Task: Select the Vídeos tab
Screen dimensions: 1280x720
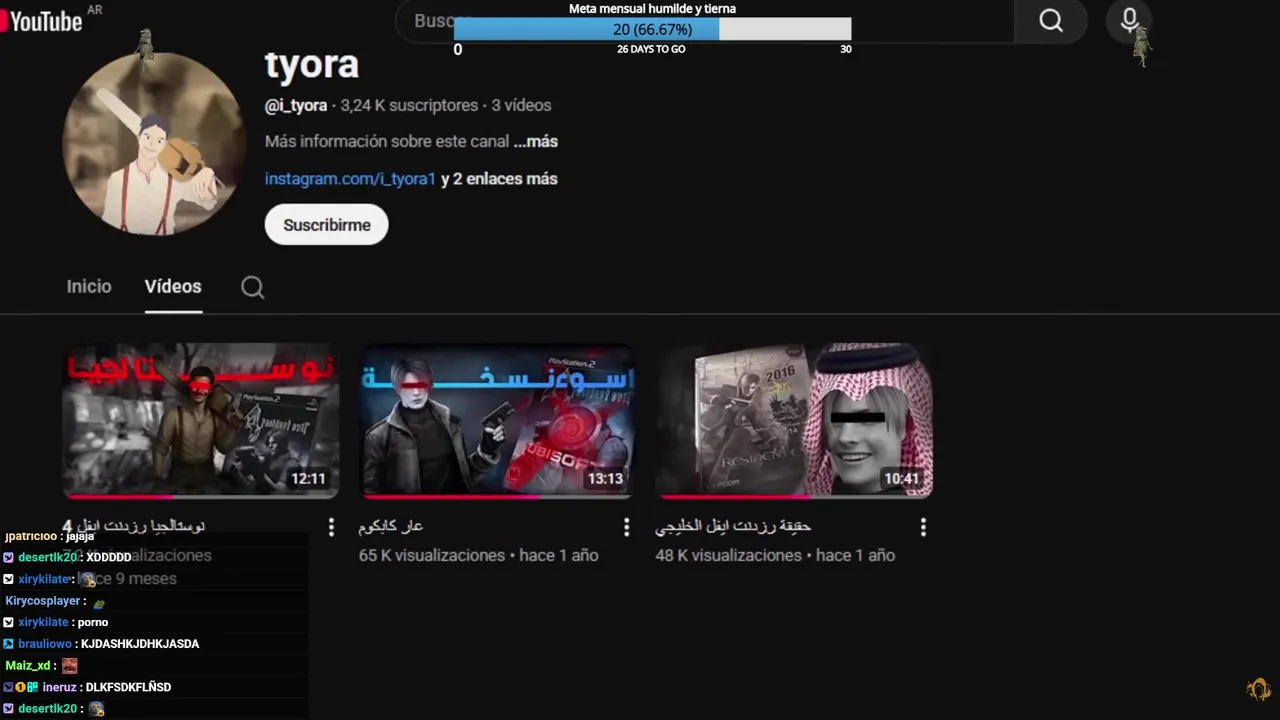Action: click(x=173, y=286)
